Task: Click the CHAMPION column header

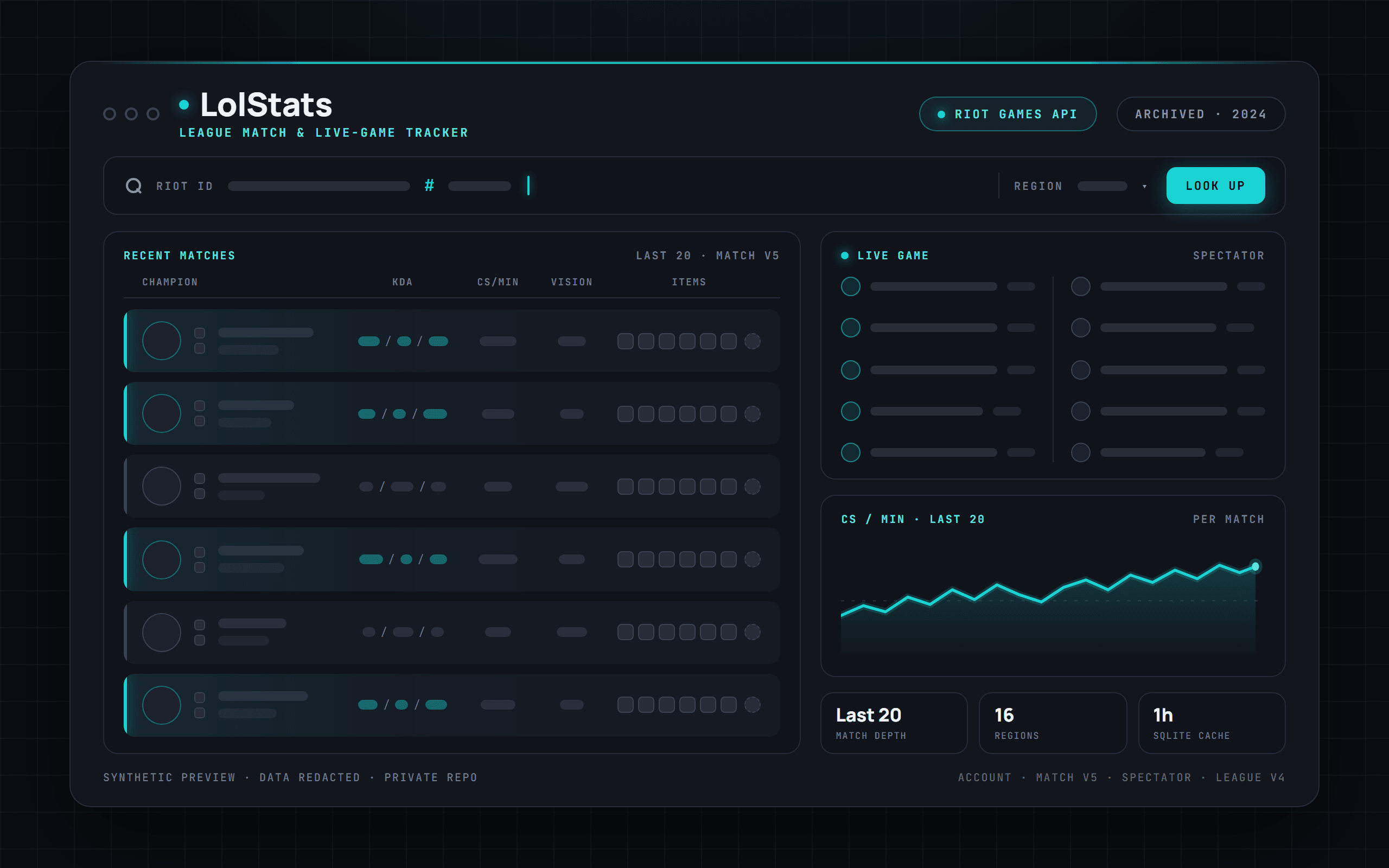Action: 170,282
